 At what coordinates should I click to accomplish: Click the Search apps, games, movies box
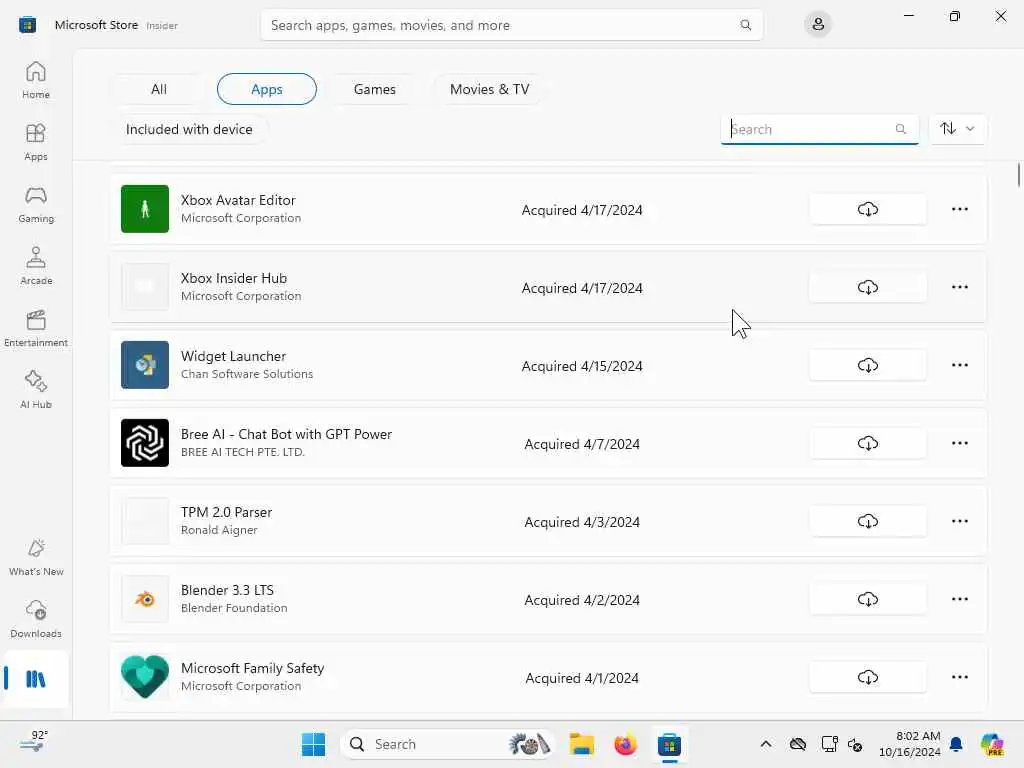click(511, 25)
